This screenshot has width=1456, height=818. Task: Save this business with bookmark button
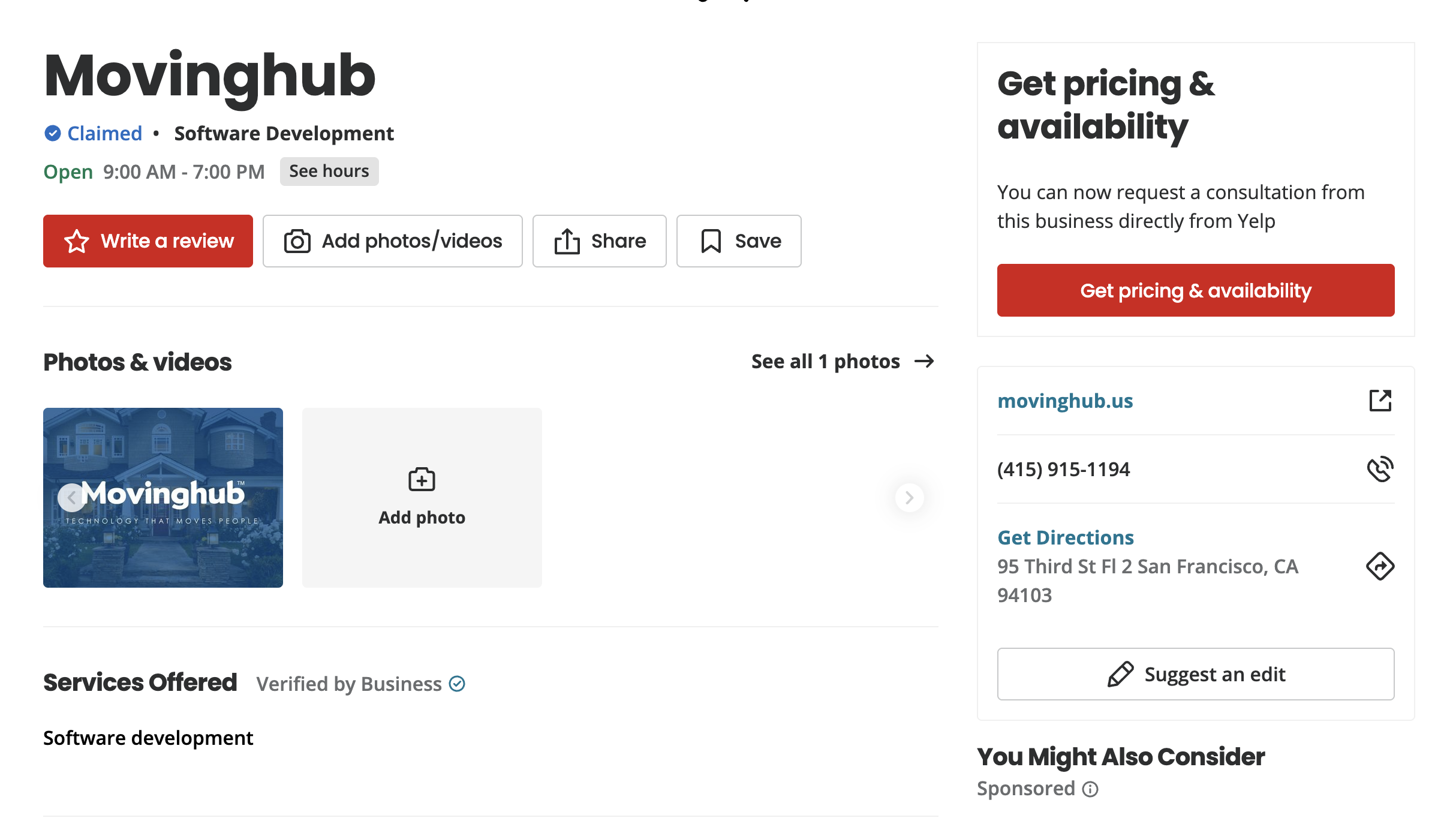pos(739,241)
